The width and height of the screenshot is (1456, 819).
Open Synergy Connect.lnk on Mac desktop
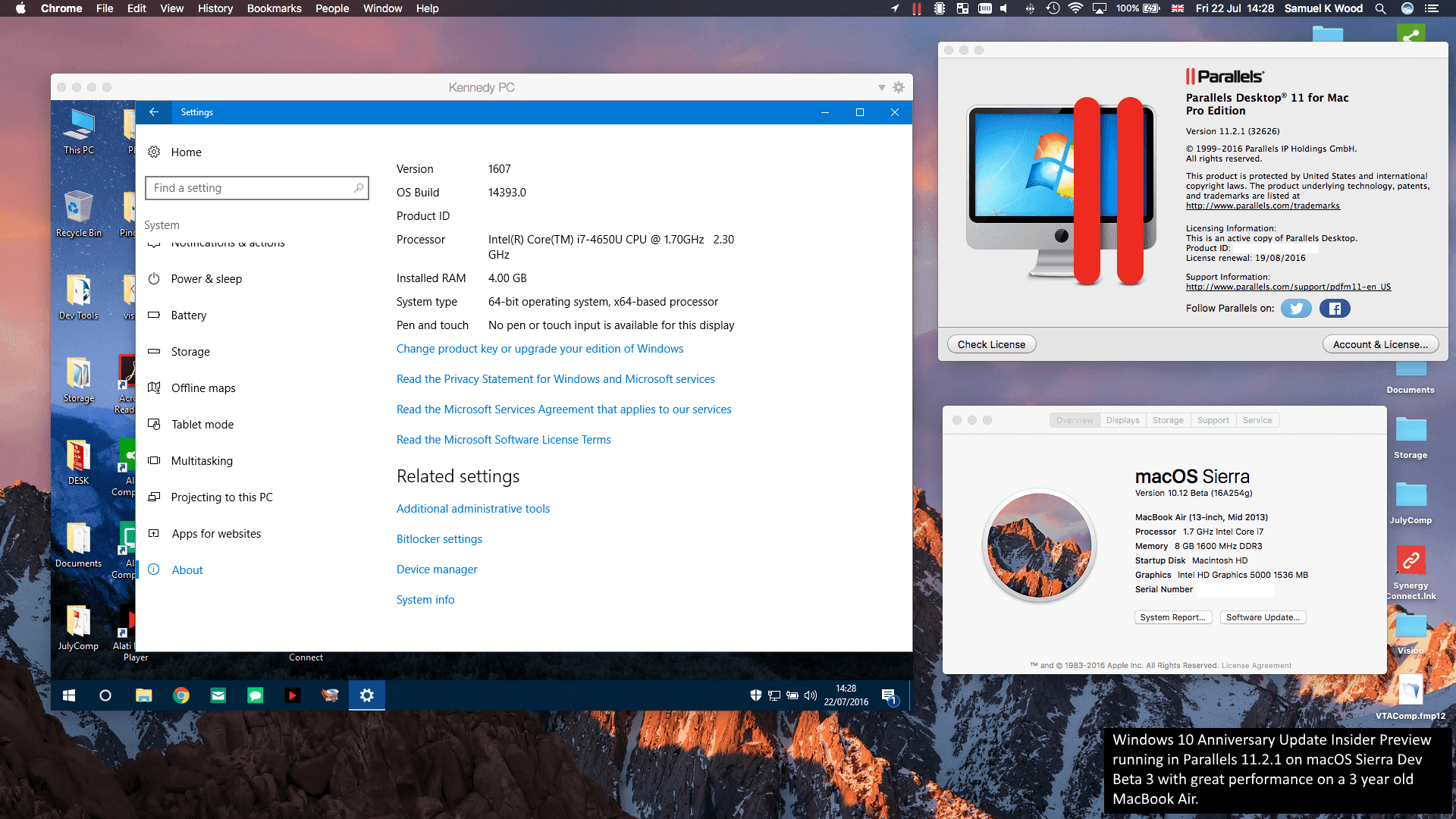(x=1410, y=573)
